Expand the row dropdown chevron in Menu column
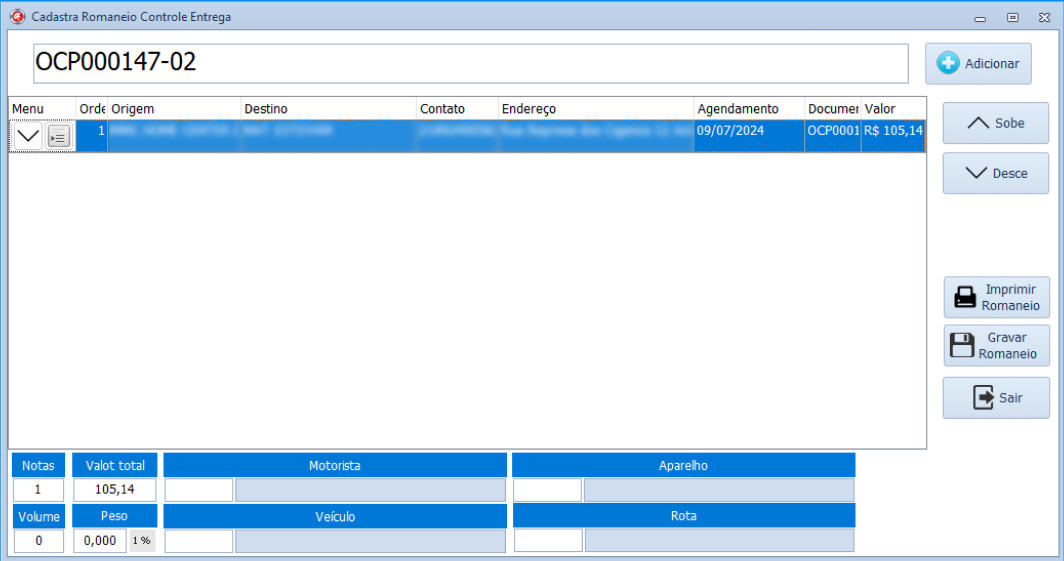1064x561 pixels. 29,137
